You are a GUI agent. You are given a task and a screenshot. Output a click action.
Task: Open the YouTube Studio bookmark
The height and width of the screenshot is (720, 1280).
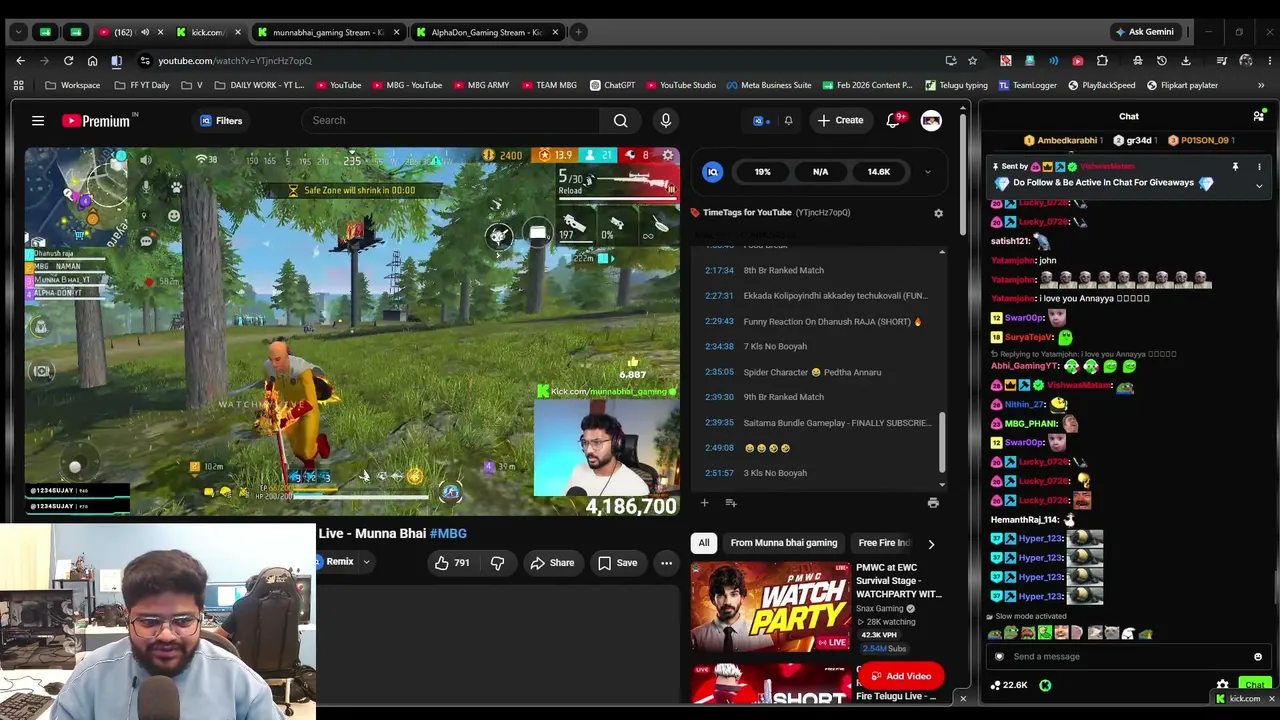pyautogui.click(x=681, y=86)
